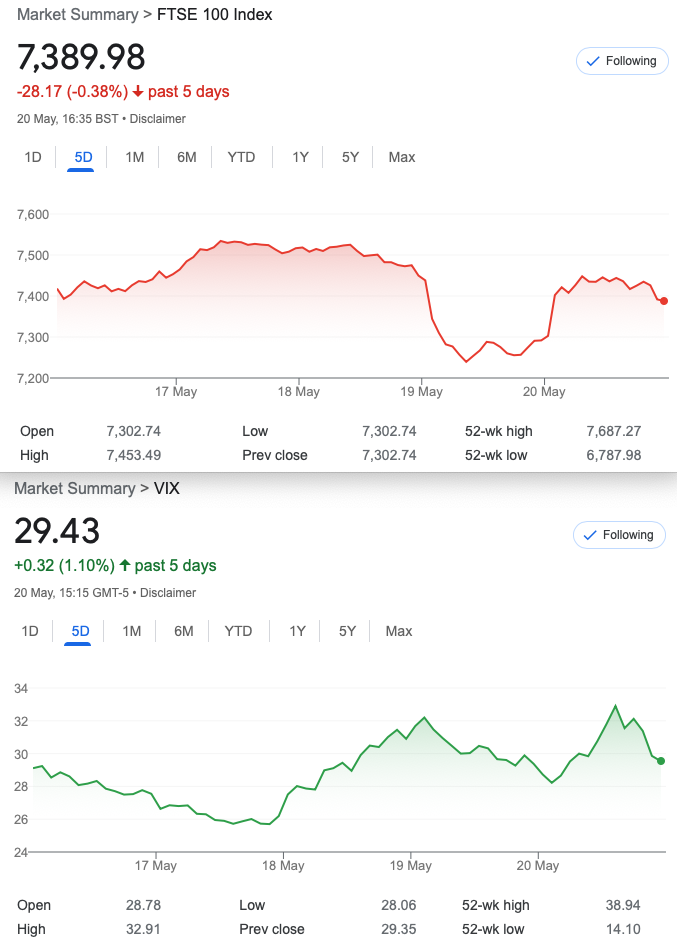Image resolution: width=677 pixels, height=940 pixels.
Task: Click the red down arrow beside -0.38%
Action: (138, 92)
